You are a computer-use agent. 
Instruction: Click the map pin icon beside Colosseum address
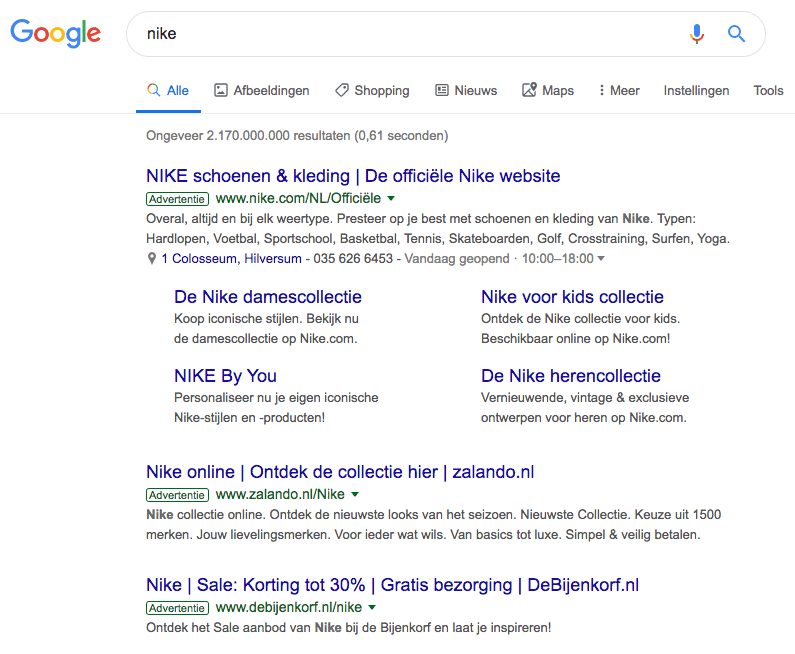point(152,259)
